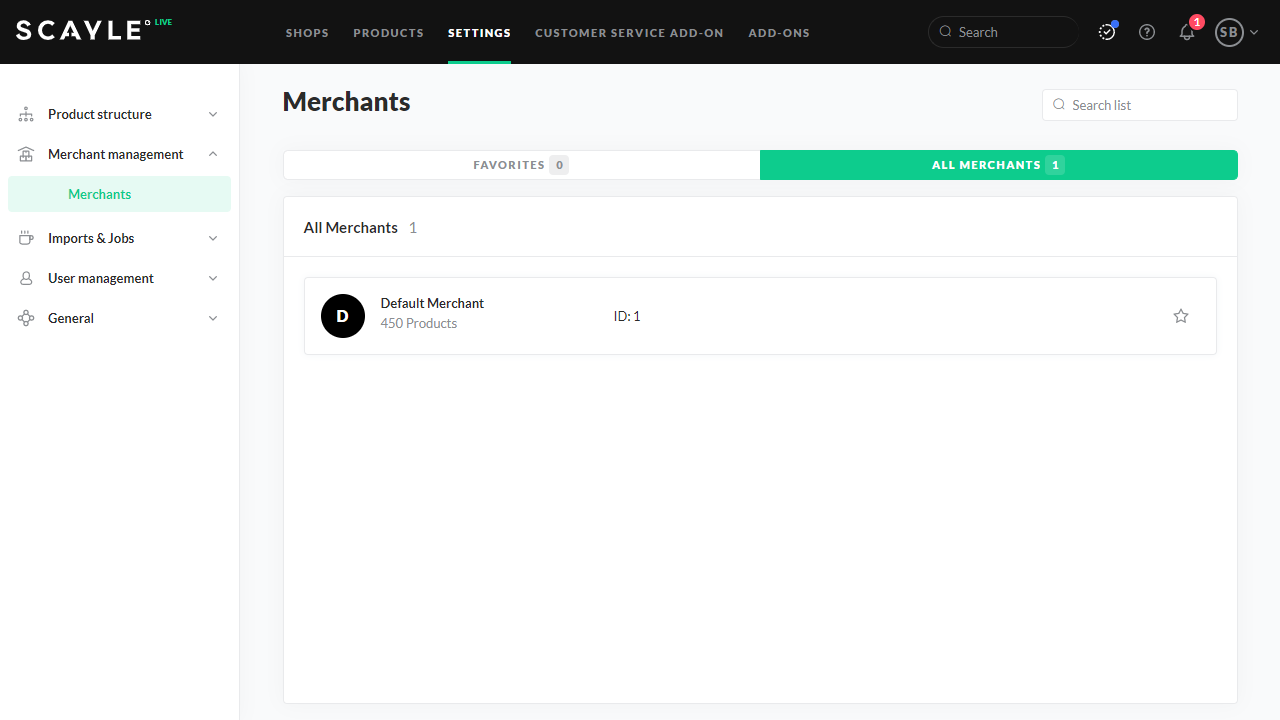Go to the Products menu
The image size is (1280, 720).
(388, 33)
